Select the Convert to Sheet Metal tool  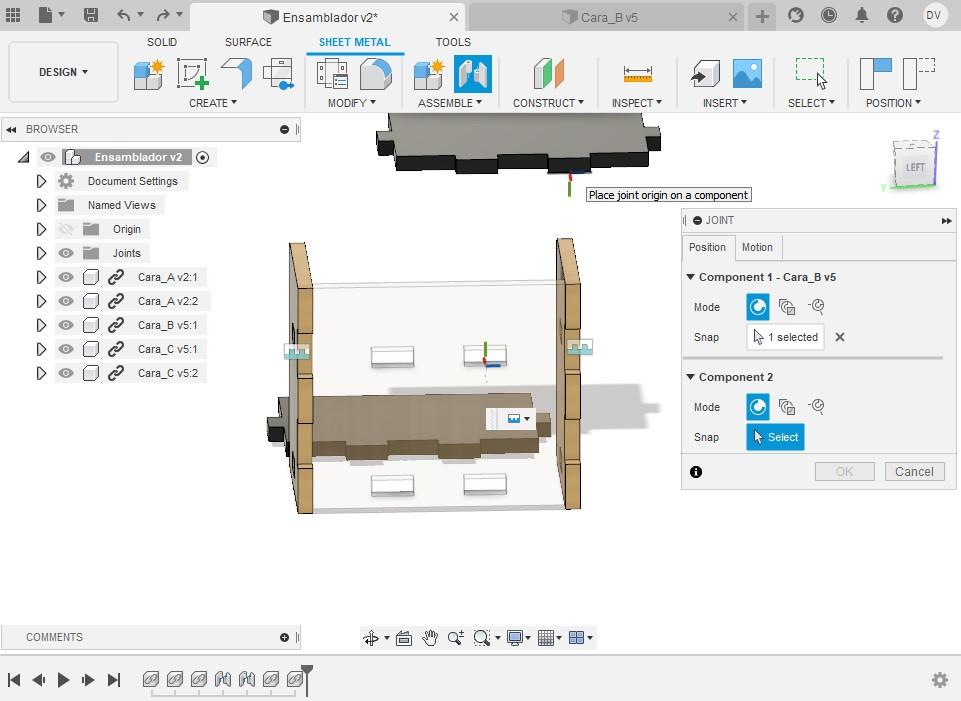(375, 74)
